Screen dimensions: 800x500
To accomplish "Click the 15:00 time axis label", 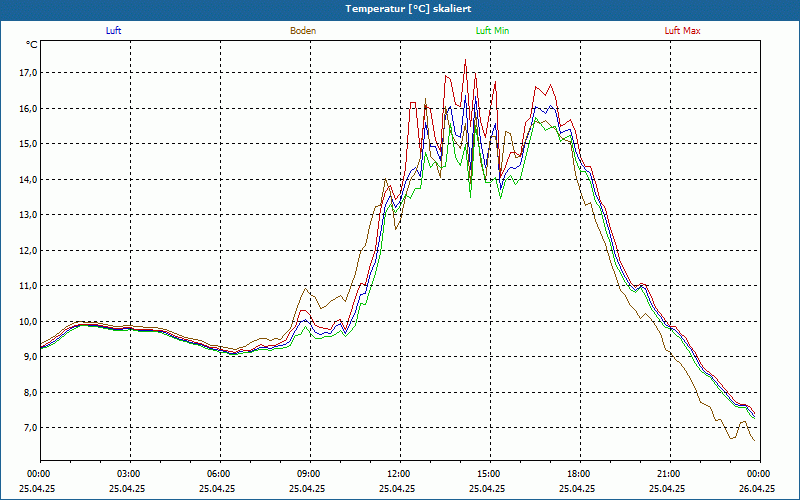I will (x=490, y=474).
